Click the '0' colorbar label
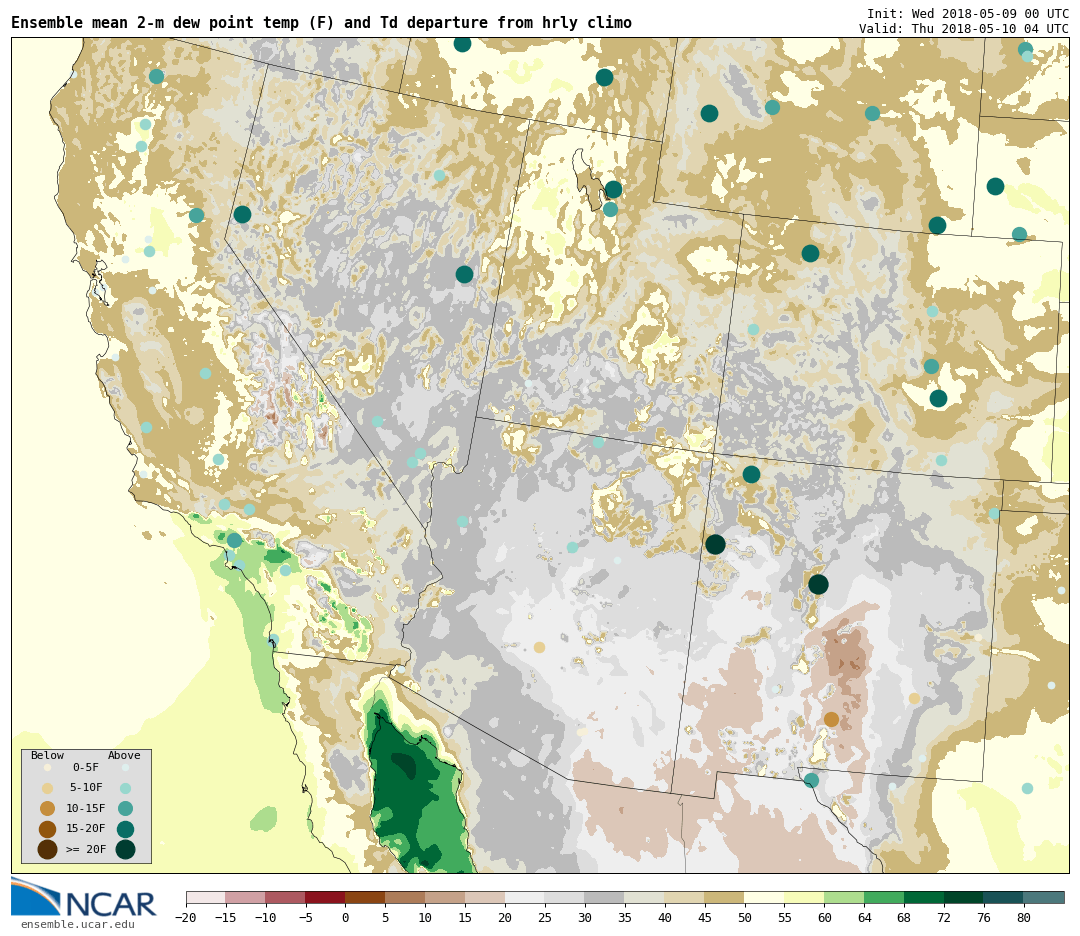The height and width of the screenshot is (936, 1080). point(345,917)
